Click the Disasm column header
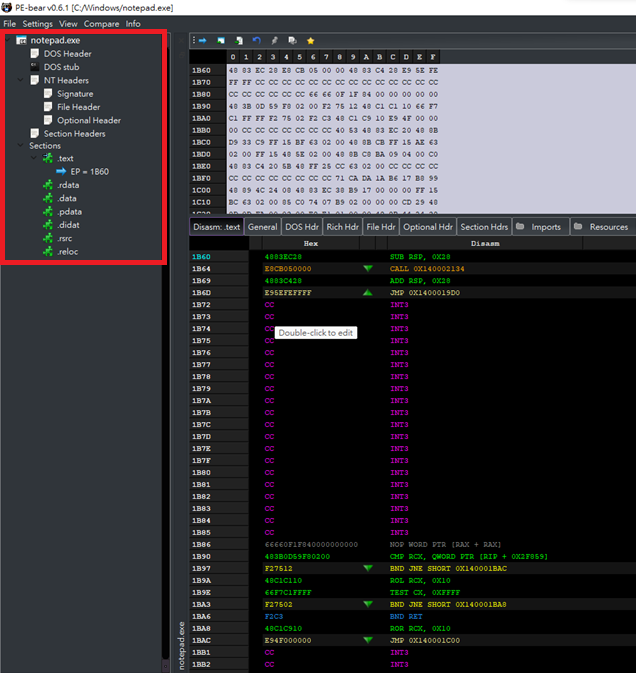 (x=485, y=243)
